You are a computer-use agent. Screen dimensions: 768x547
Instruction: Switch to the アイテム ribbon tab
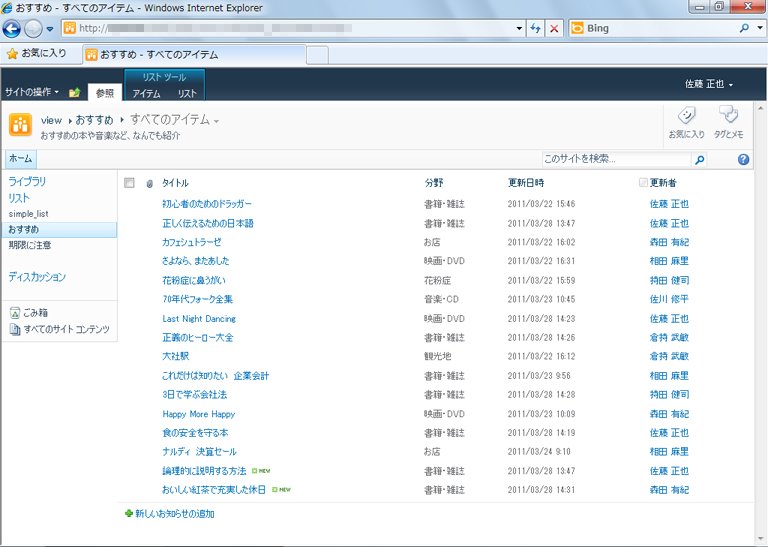(146, 94)
